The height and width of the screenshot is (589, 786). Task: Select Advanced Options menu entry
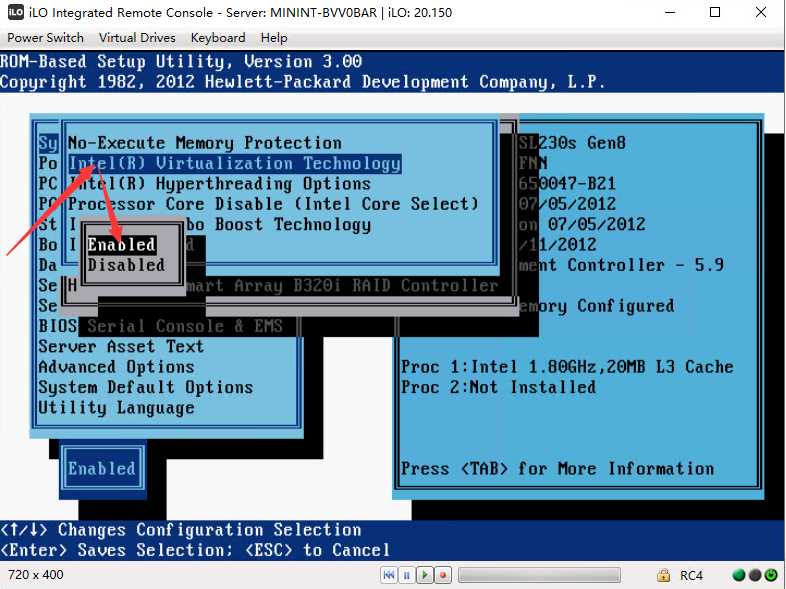pos(116,367)
